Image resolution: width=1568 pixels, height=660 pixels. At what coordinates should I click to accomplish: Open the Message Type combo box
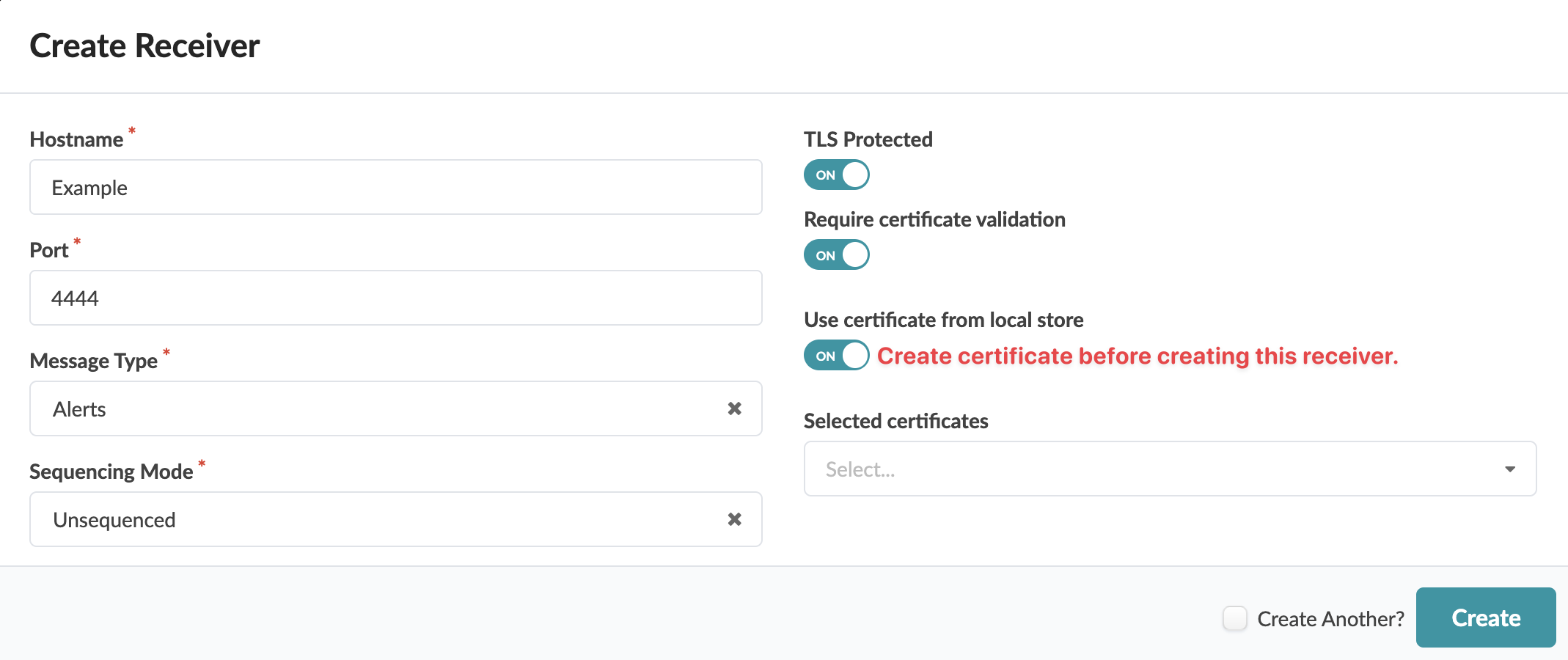(367, 409)
